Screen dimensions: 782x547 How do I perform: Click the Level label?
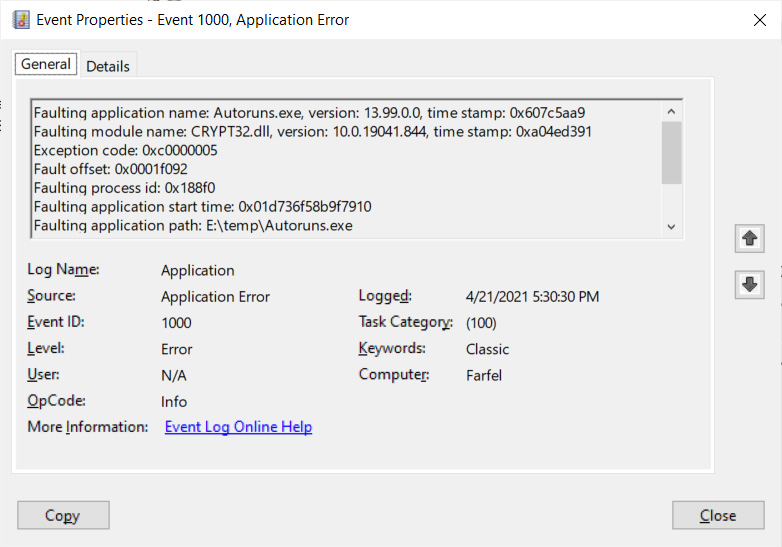(x=46, y=348)
